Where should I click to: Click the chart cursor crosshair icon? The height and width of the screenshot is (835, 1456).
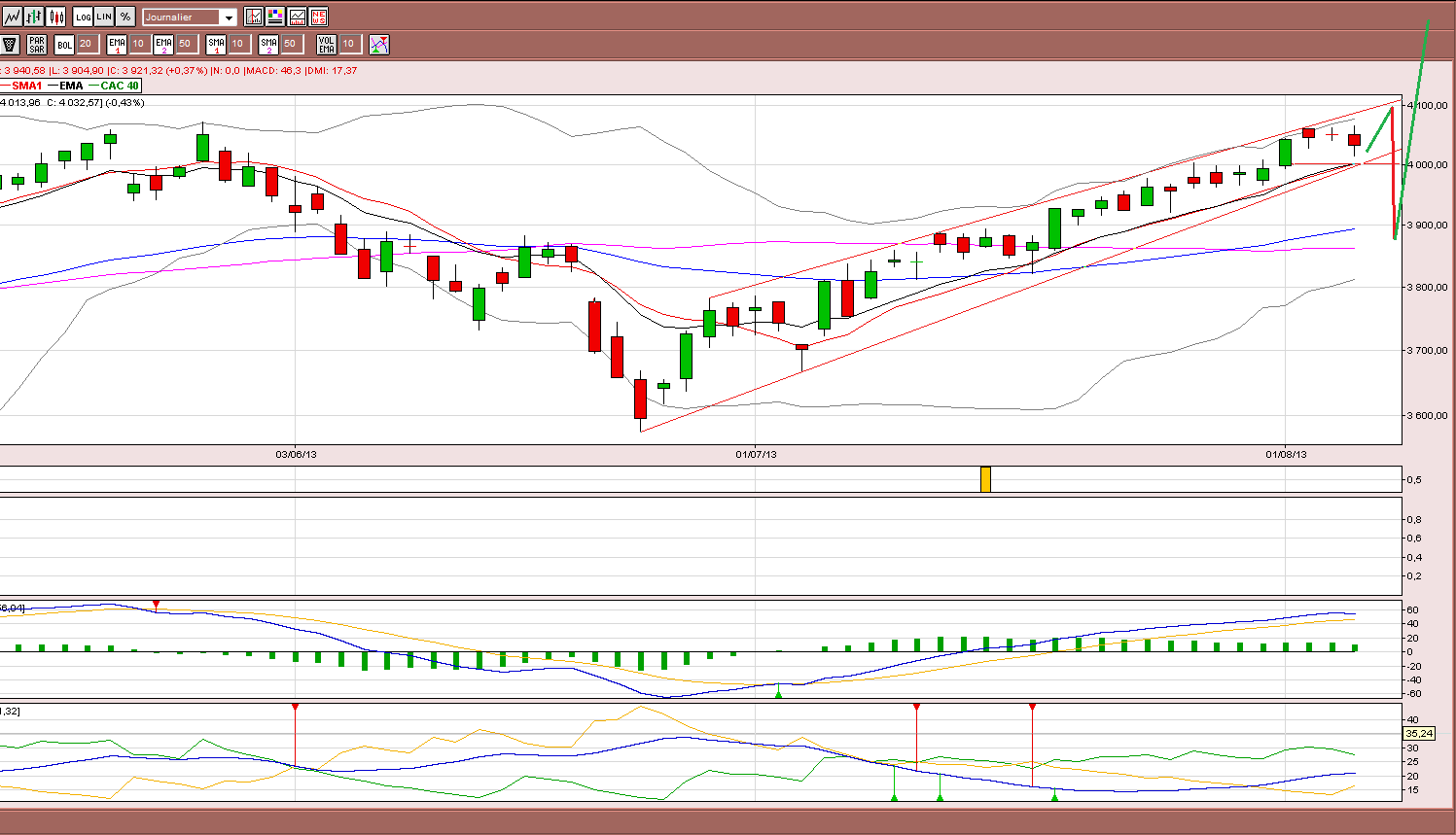click(253, 17)
